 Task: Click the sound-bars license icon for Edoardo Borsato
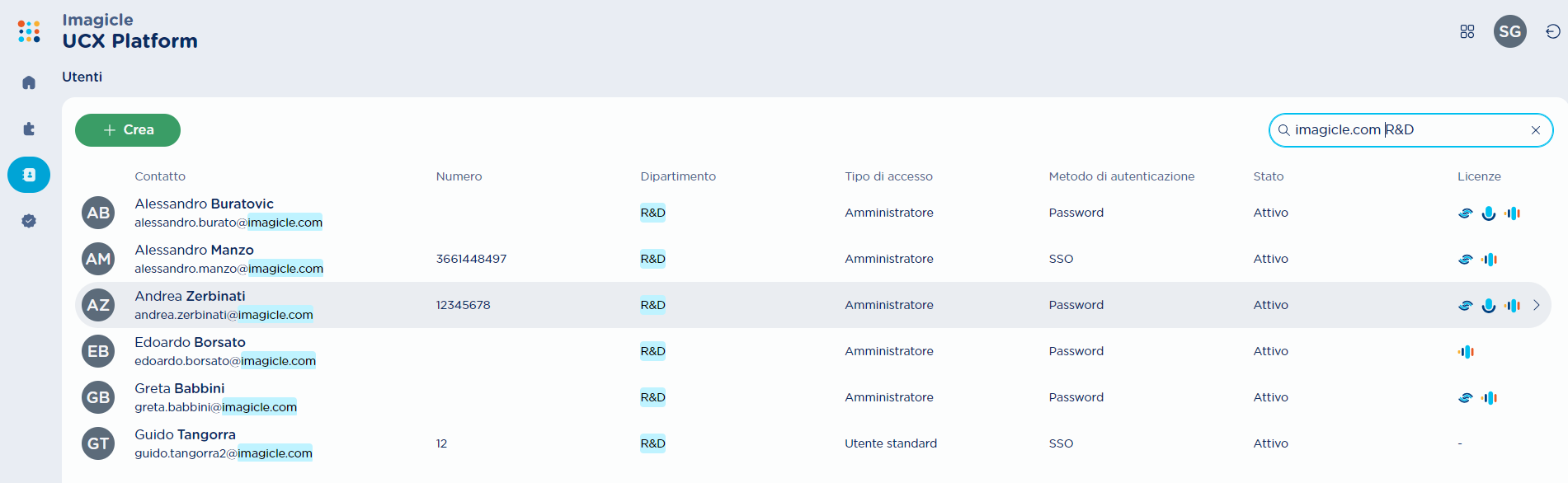(1466, 352)
